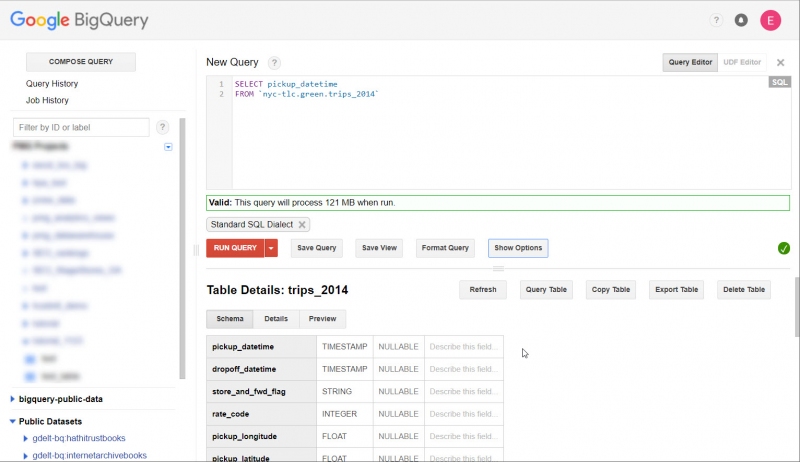Click the Export Table button
Viewport: 800px width, 462px height.
[677, 290]
